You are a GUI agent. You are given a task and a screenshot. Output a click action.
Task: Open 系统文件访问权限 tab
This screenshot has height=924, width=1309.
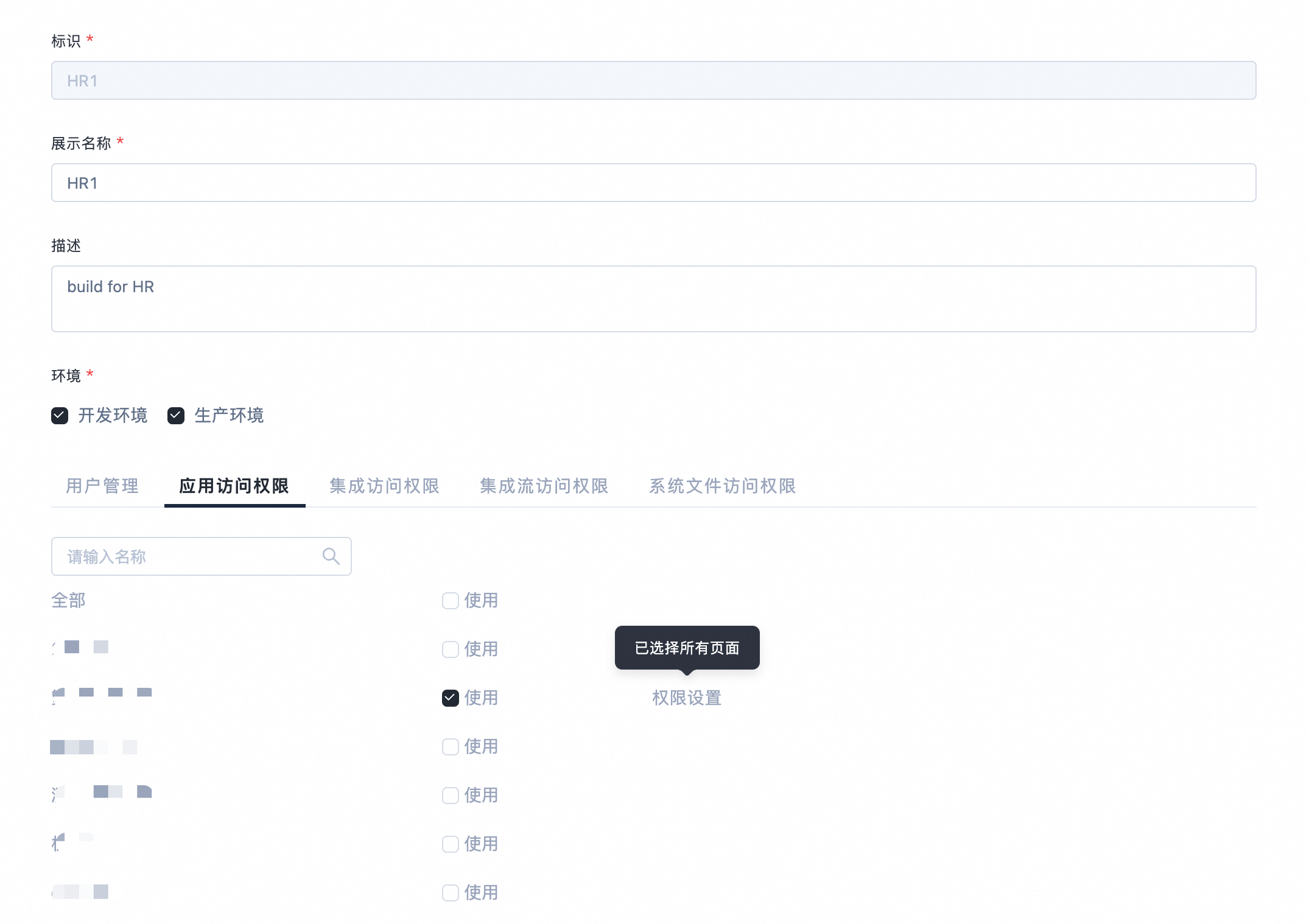722,486
